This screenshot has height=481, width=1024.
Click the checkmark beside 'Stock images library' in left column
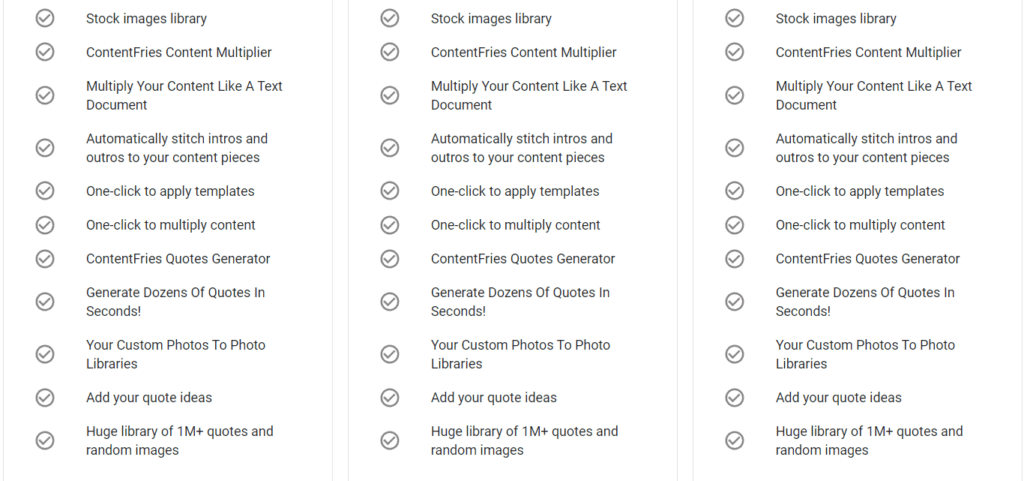coord(45,18)
